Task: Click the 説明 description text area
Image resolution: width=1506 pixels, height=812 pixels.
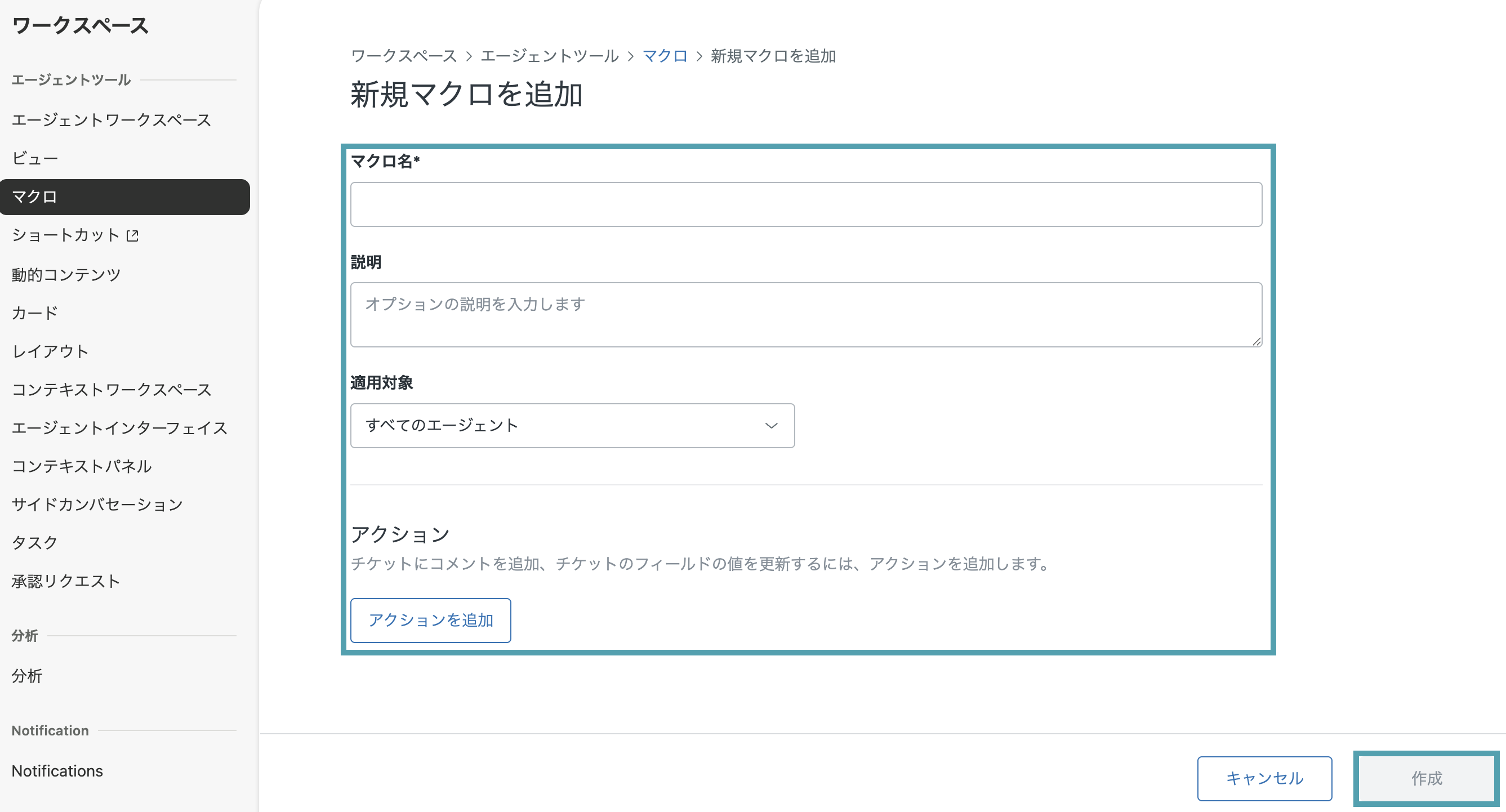Action: coord(805,315)
